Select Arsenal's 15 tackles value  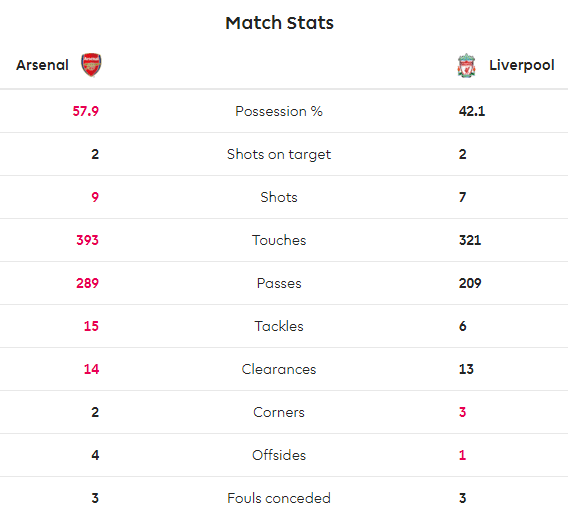click(91, 326)
